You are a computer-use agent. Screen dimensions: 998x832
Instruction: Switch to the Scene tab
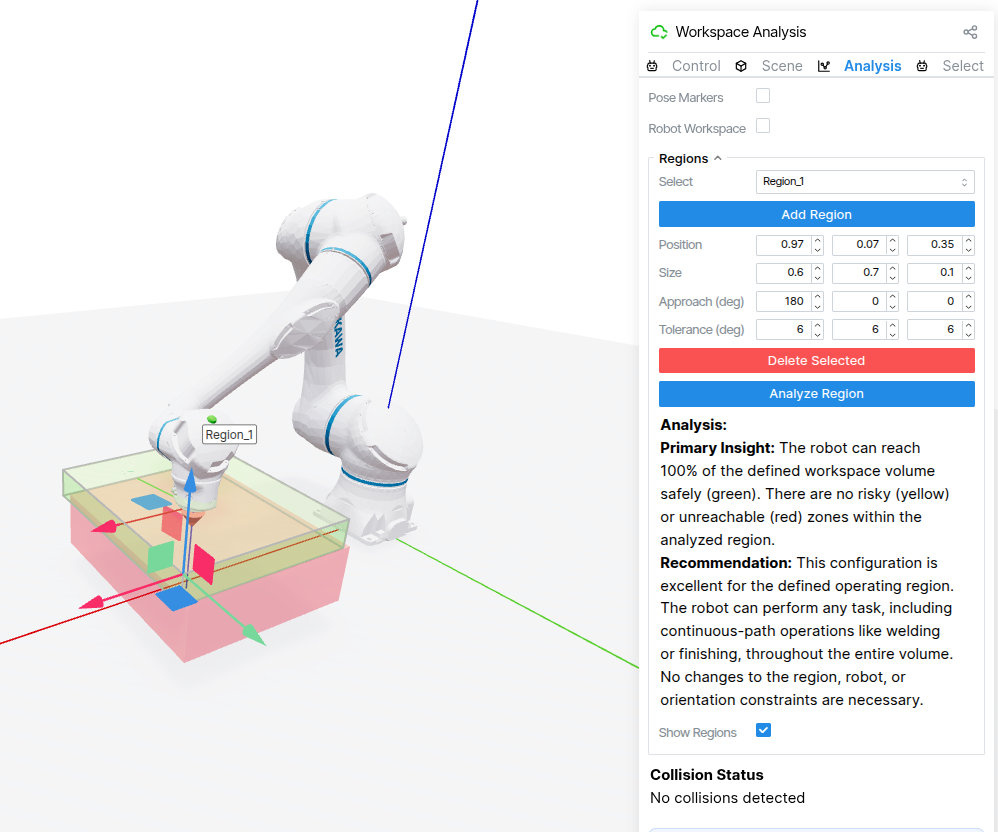click(782, 66)
